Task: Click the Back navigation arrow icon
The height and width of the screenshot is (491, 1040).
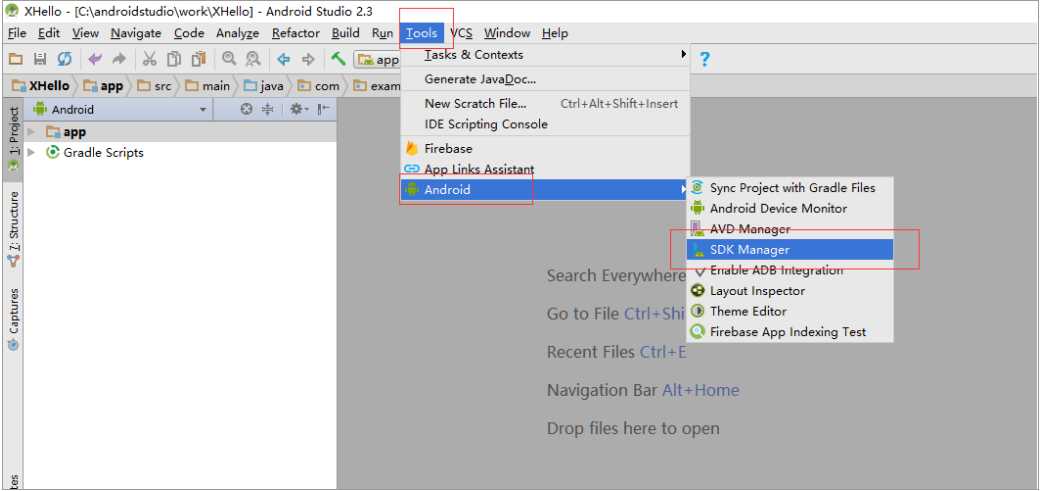Action: (284, 59)
